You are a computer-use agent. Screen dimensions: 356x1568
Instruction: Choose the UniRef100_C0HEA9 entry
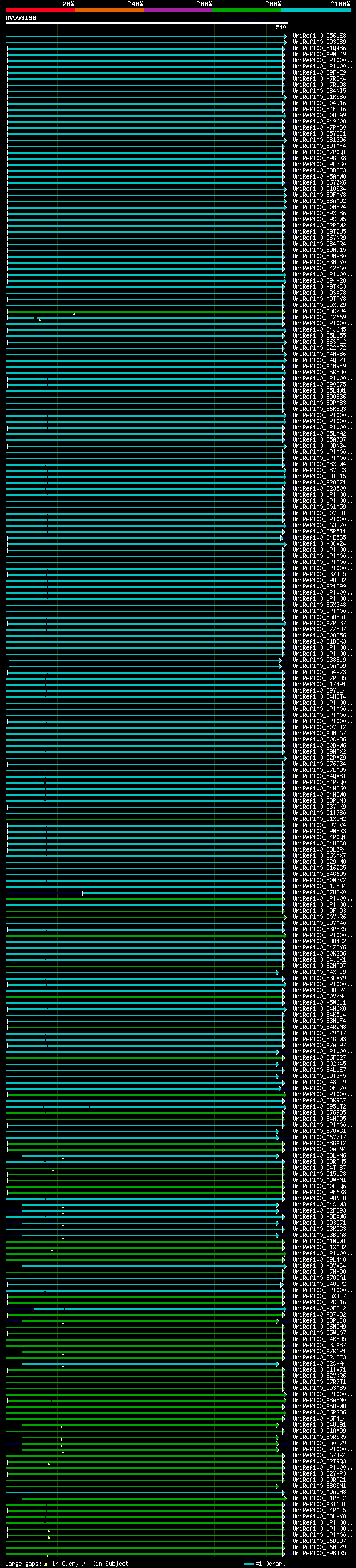(x=319, y=115)
